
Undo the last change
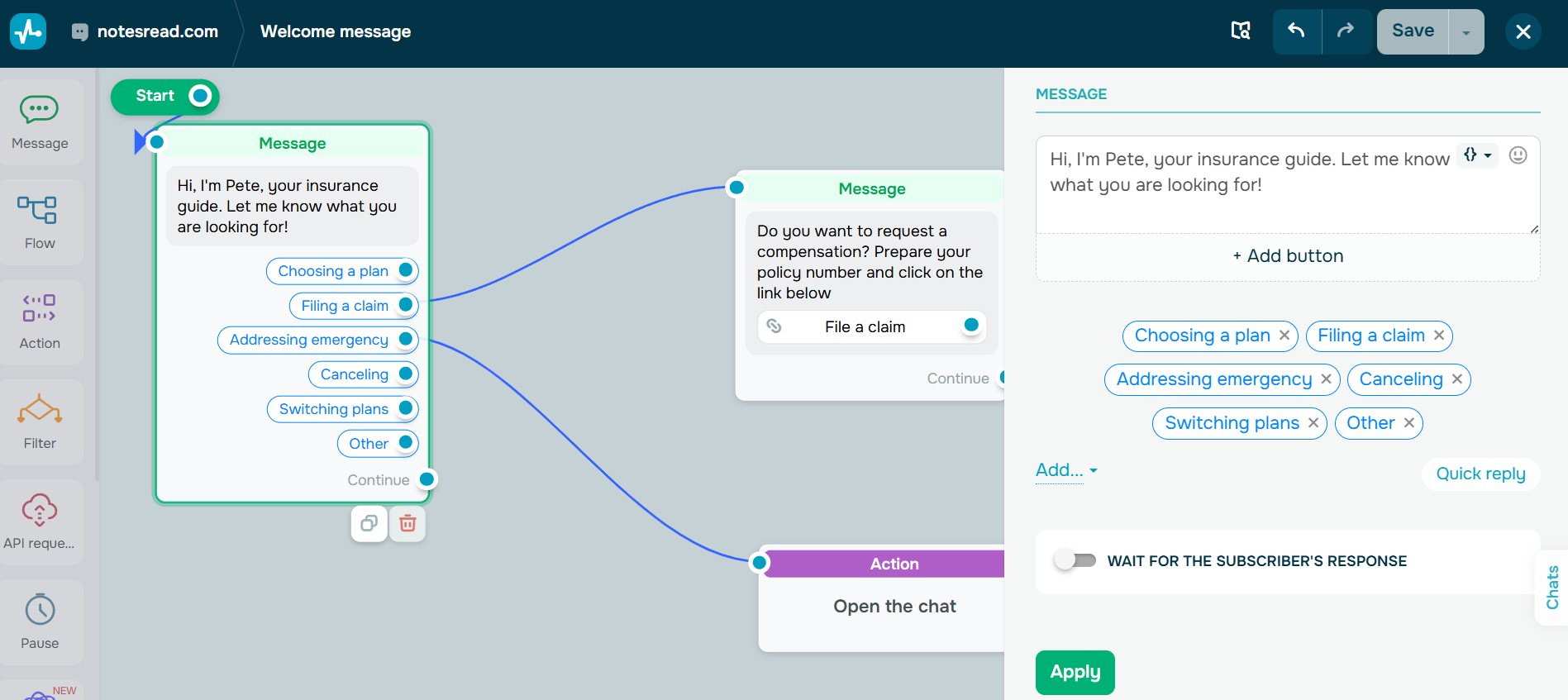click(1297, 31)
